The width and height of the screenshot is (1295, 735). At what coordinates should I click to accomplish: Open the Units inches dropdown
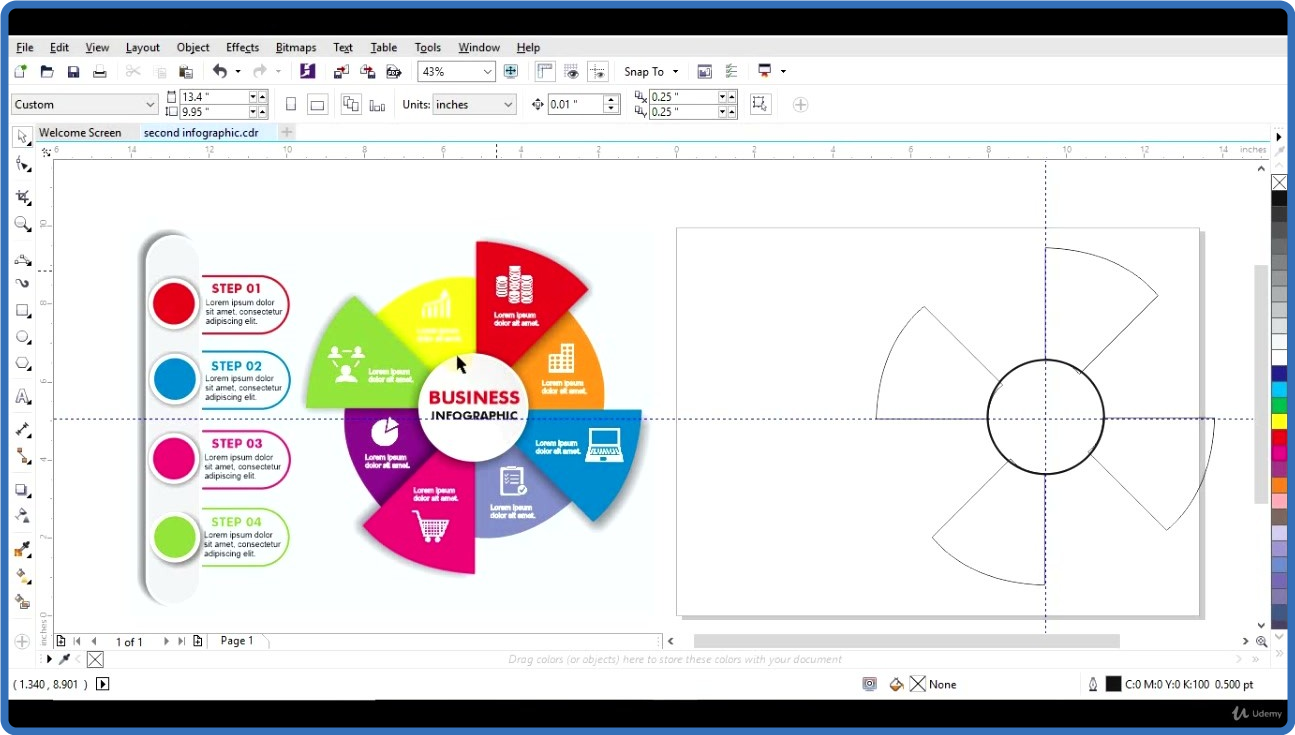pyautogui.click(x=508, y=104)
